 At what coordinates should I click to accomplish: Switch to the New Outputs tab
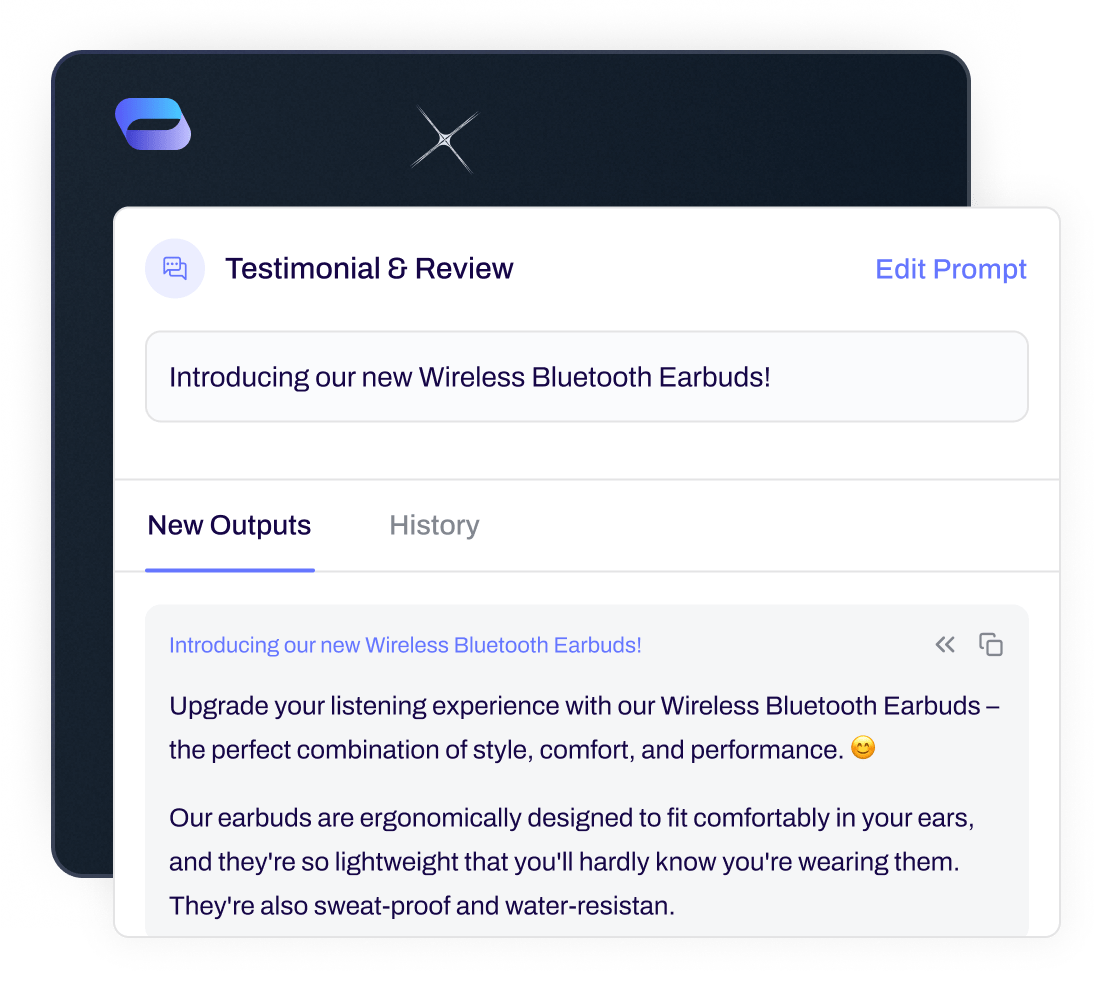[229, 525]
